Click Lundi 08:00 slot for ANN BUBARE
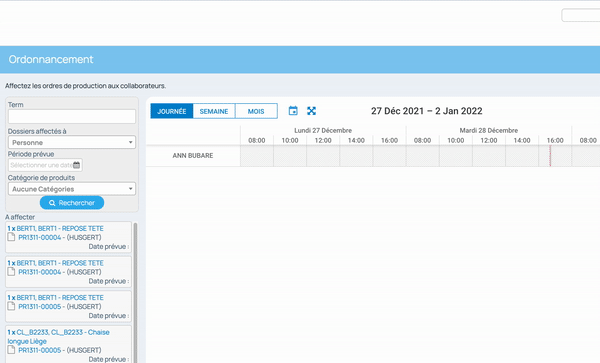Image resolution: width=600 pixels, height=363 pixels. 257,156
